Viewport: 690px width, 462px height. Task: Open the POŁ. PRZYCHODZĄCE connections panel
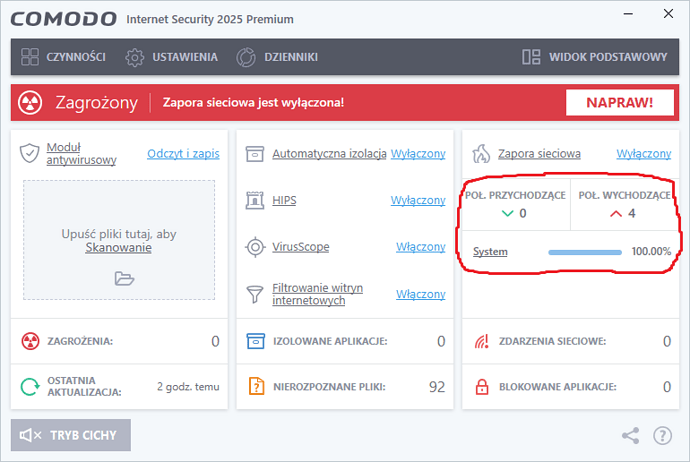[516, 205]
